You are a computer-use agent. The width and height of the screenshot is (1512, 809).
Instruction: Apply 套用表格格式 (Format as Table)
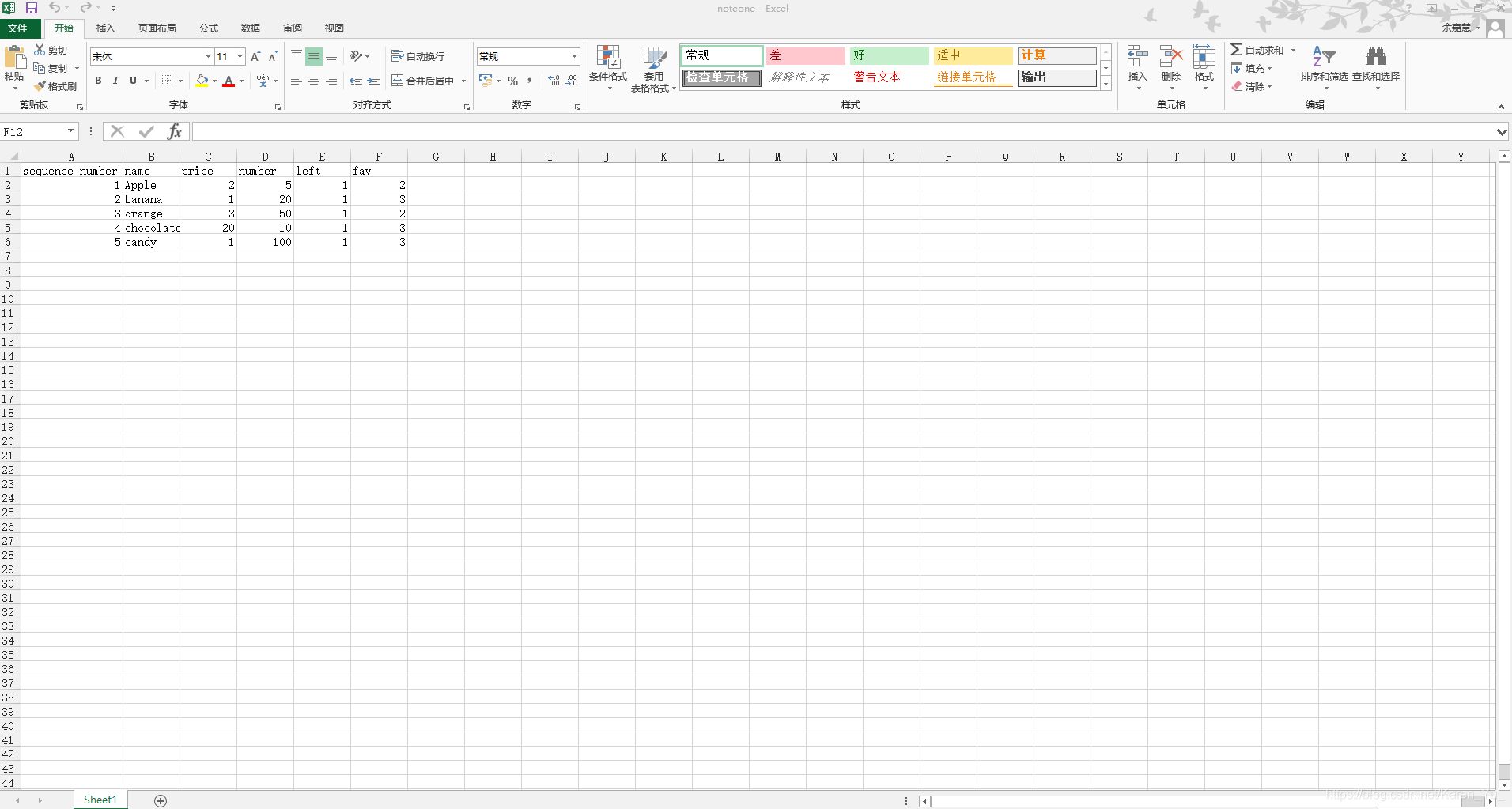tap(653, 69)
